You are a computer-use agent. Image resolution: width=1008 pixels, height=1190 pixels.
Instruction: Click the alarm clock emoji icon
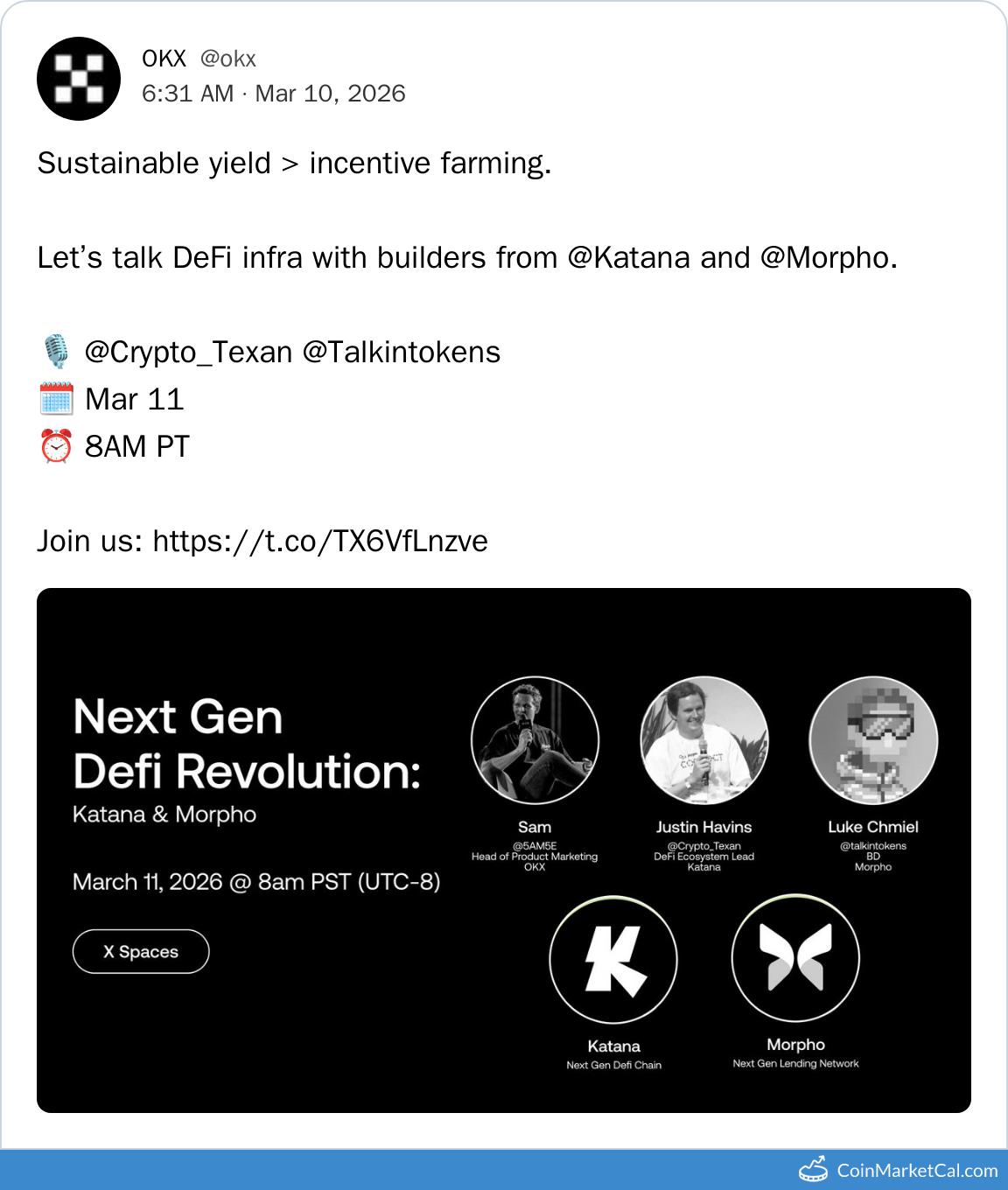[56, 446]
